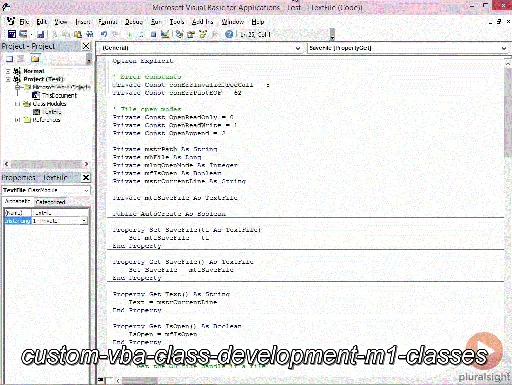Open the Add-Ins menu
Image resolution: width=512 pixels, height=385 pixels.
click(x=202, y=22)
